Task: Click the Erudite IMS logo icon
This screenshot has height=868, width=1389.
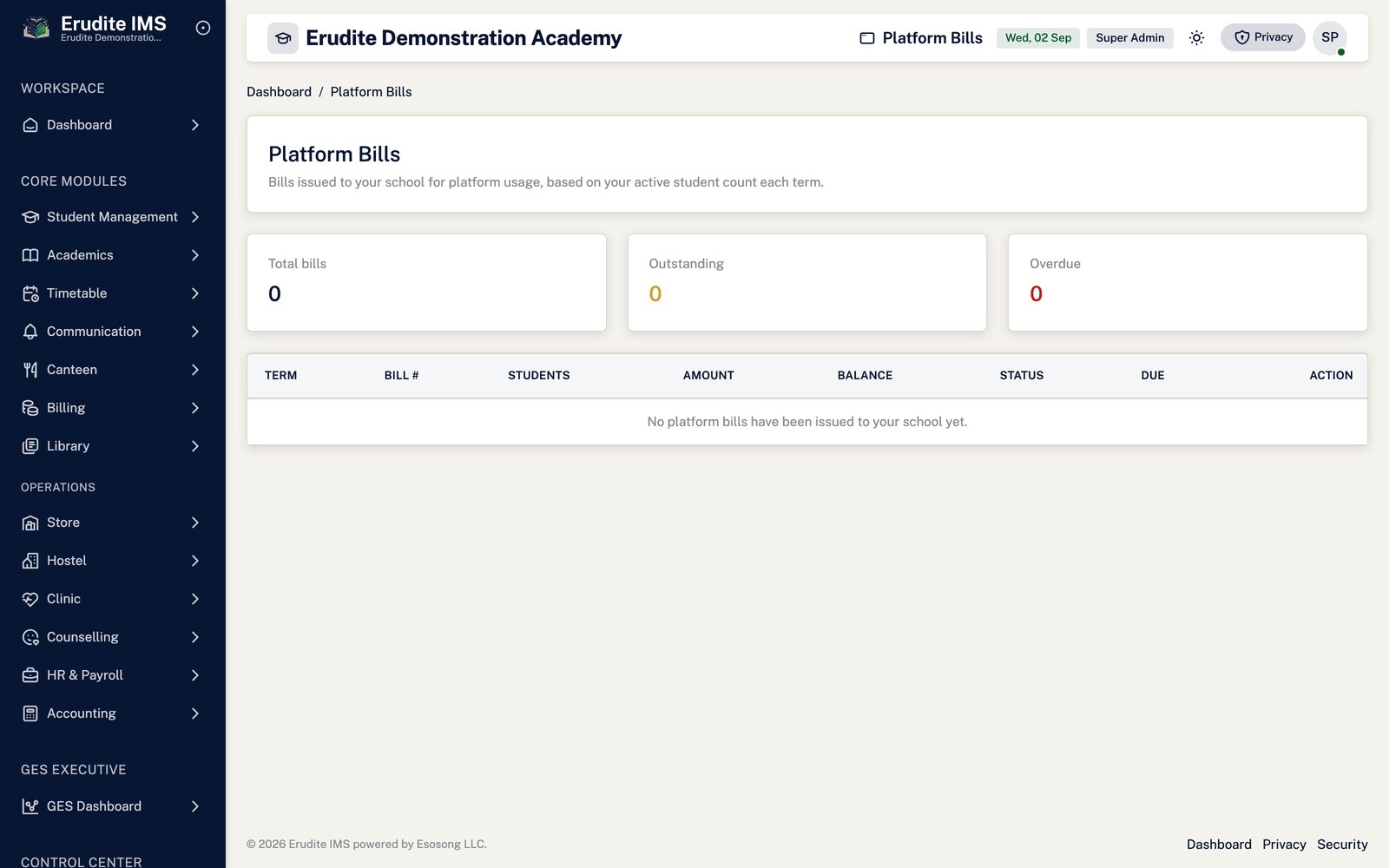Action: pos(36,28)
